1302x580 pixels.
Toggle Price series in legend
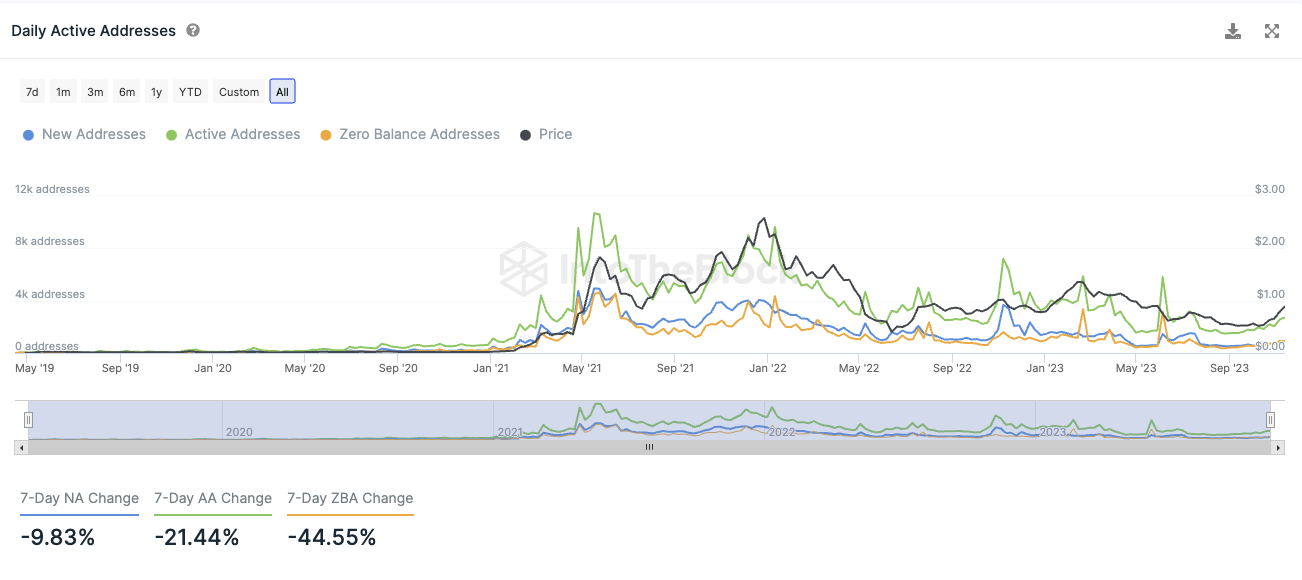point(546,134)
